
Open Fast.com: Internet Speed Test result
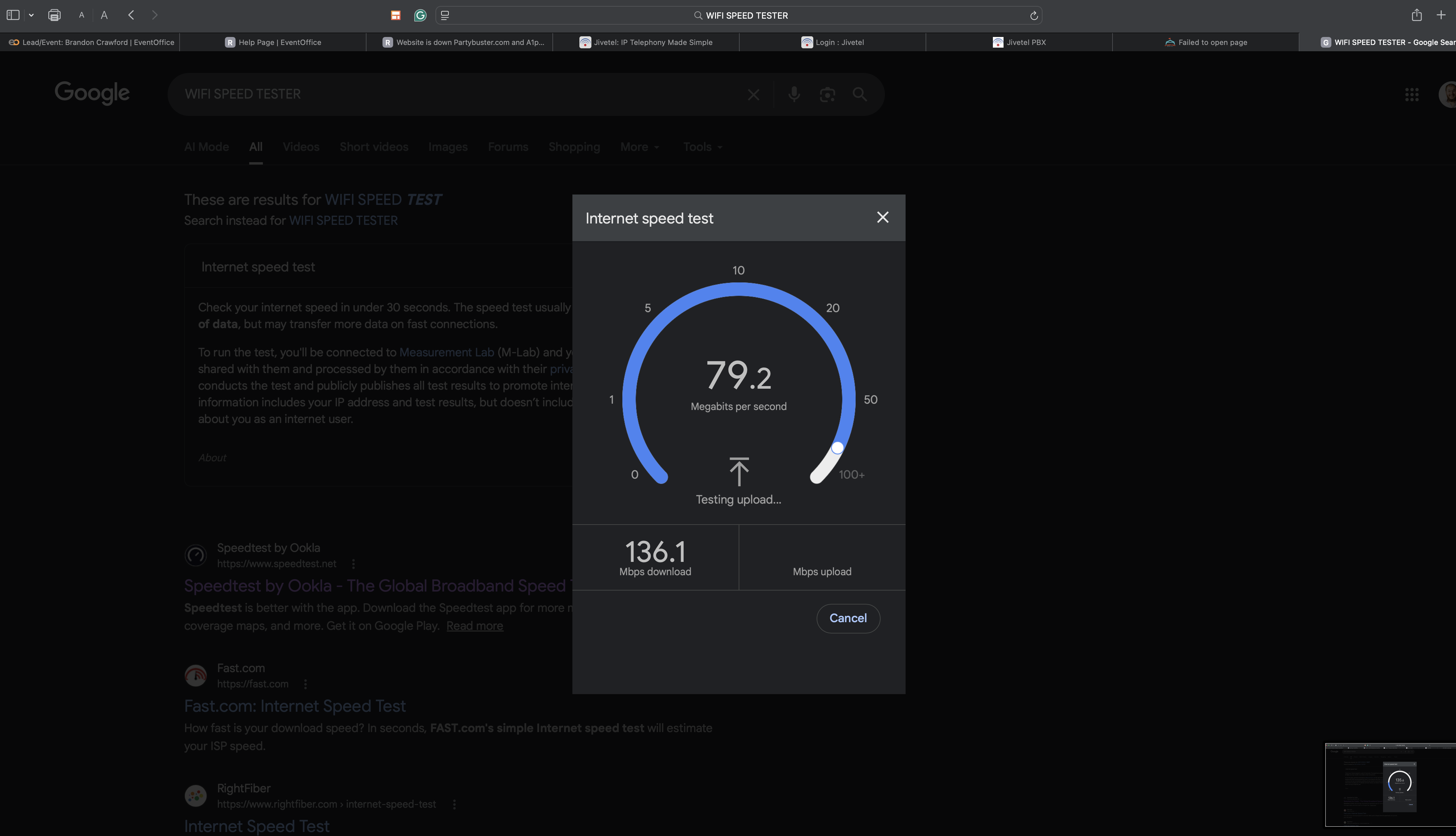[x=295, y=706]
